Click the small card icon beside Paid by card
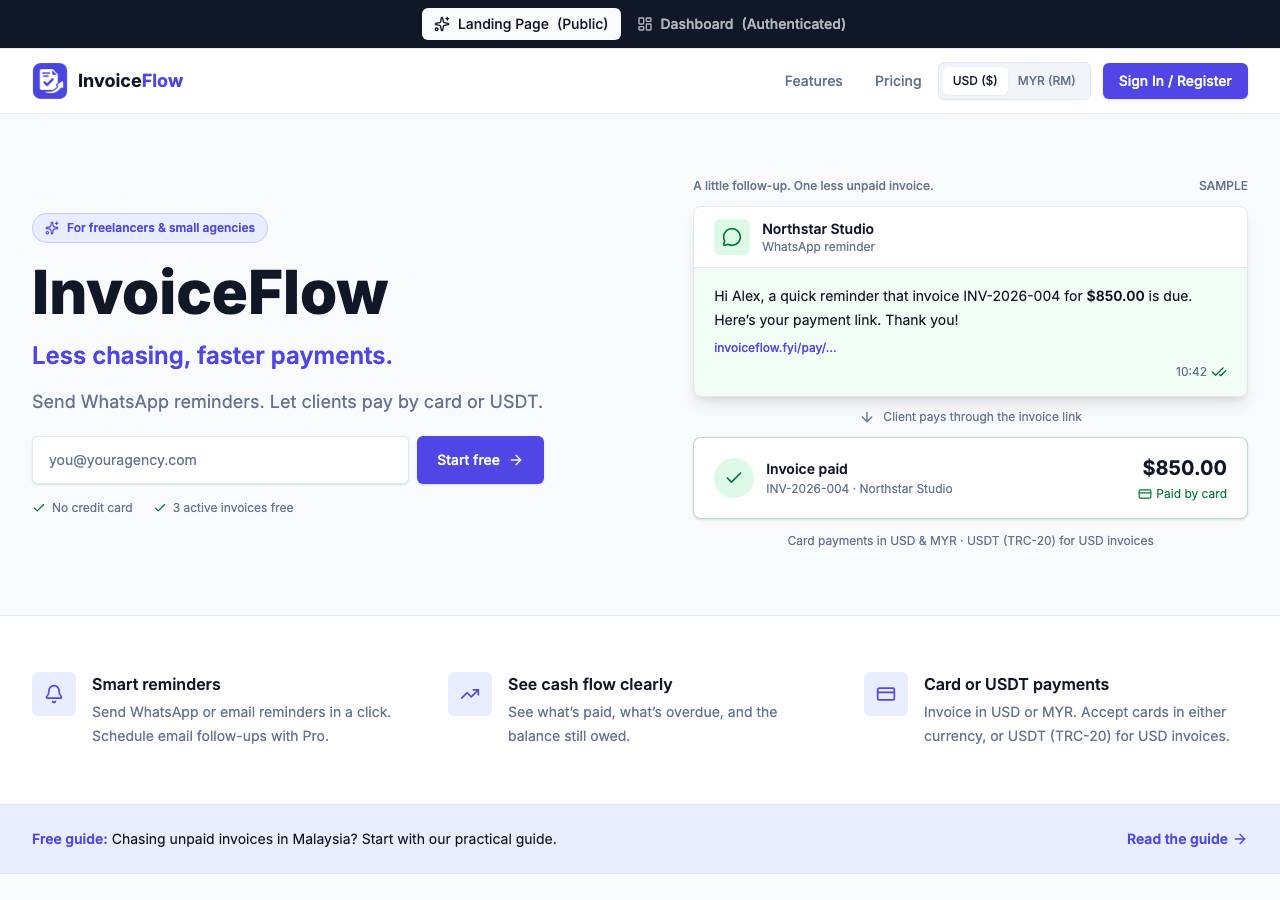Screen dimensions: 1280x900 coord(1145,494)
